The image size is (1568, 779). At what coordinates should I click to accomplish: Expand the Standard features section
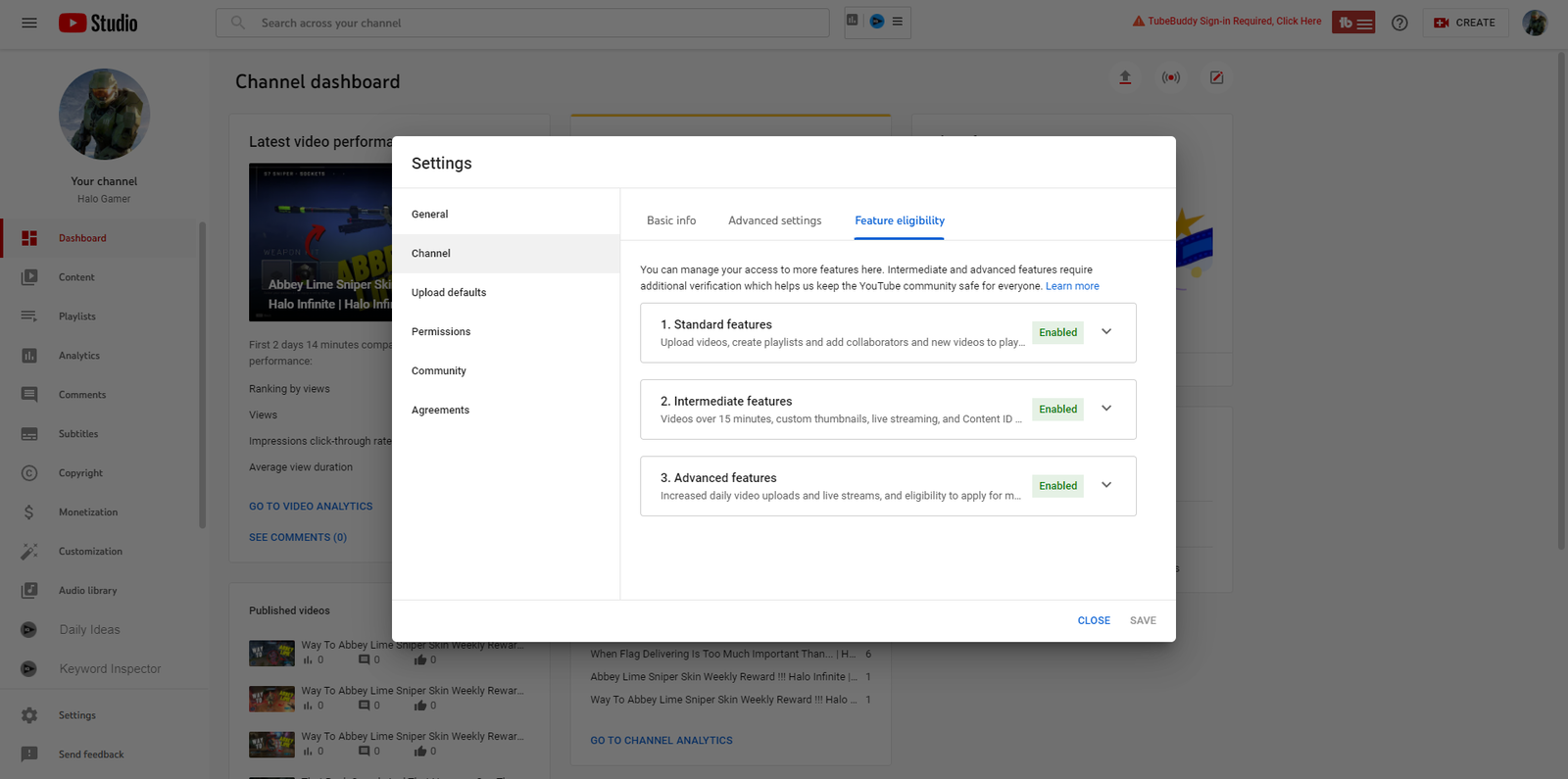coord(1106,332)
